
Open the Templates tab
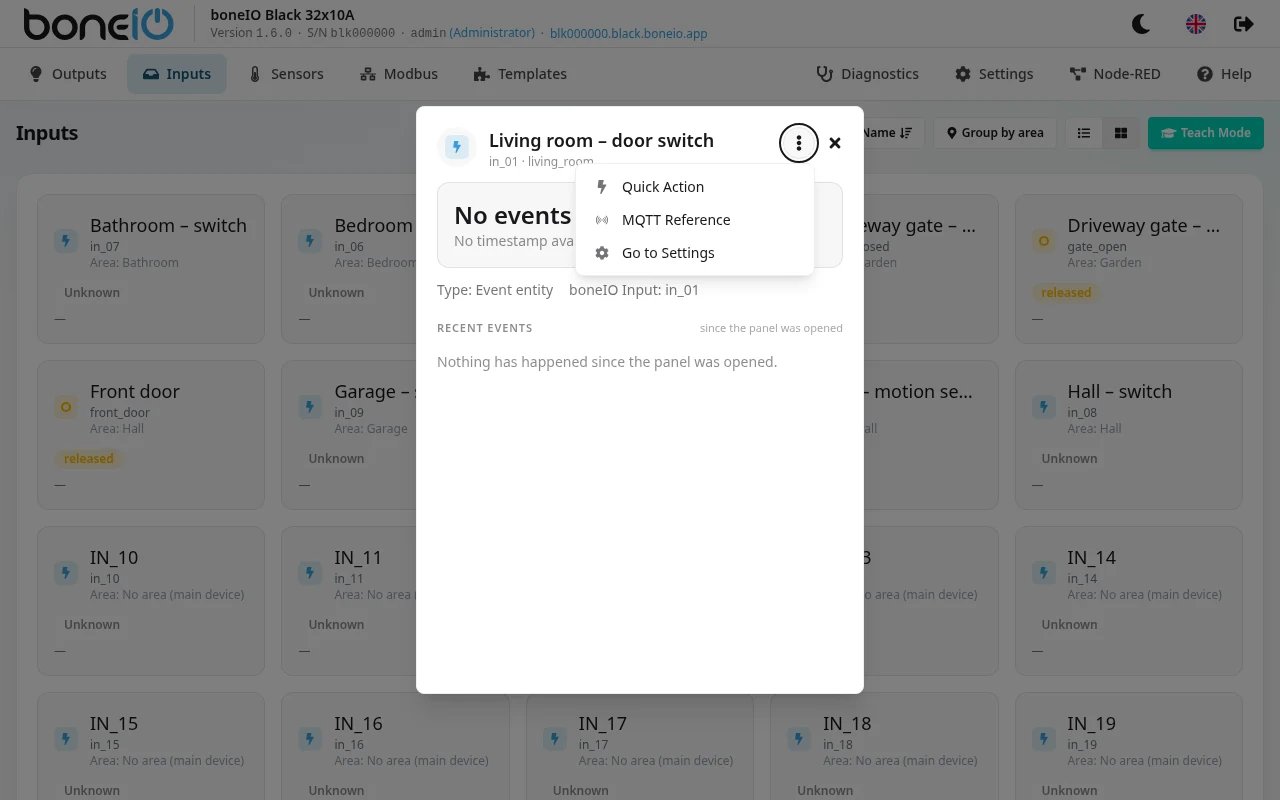pos(520,74)
